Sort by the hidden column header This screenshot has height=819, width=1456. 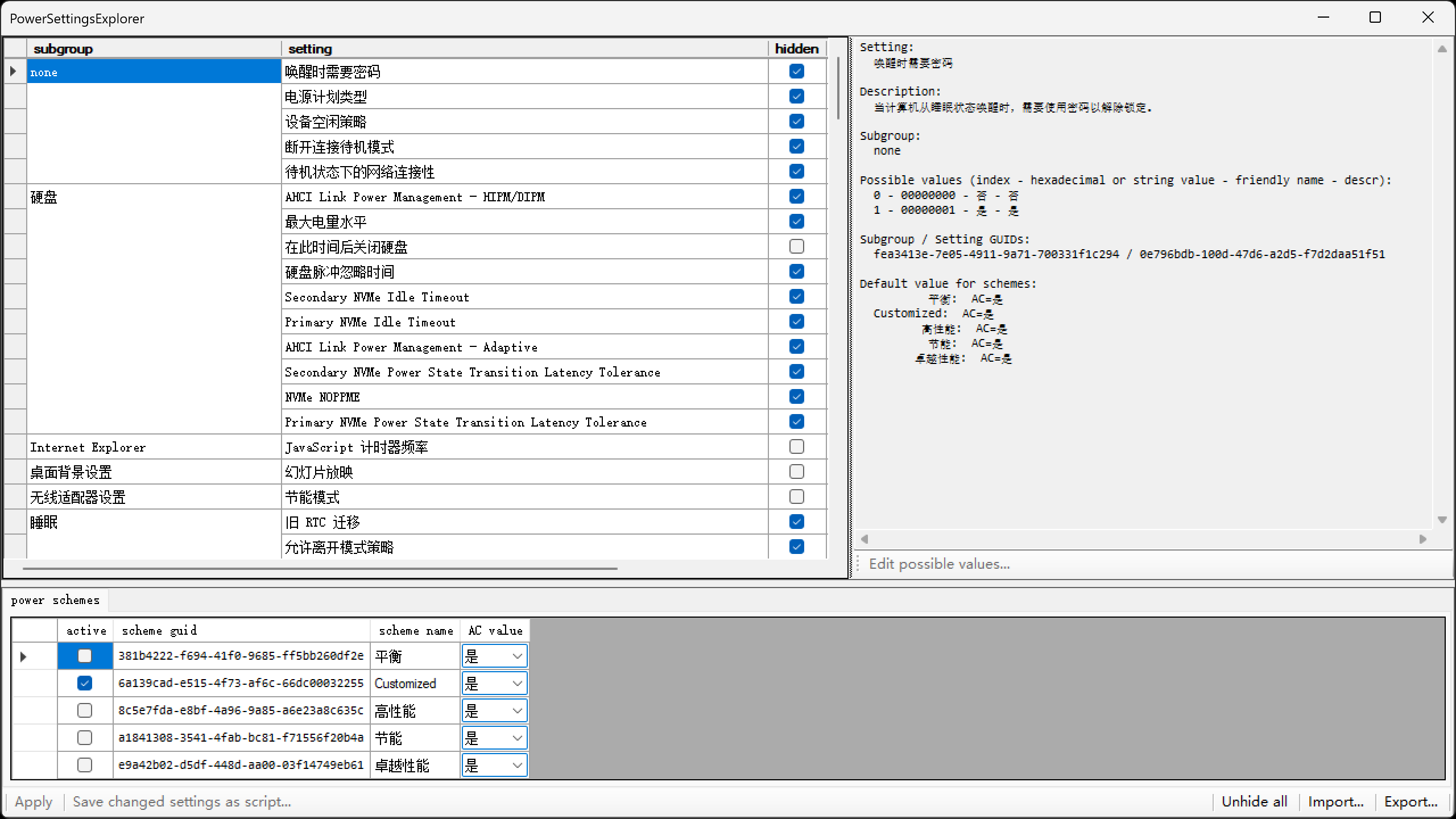tap(797, 48)
